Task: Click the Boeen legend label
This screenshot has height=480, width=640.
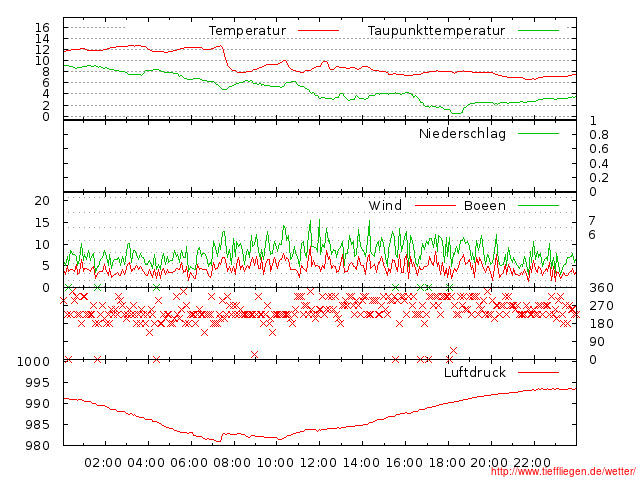Action: pyautogui.click(x=485, y=205)
